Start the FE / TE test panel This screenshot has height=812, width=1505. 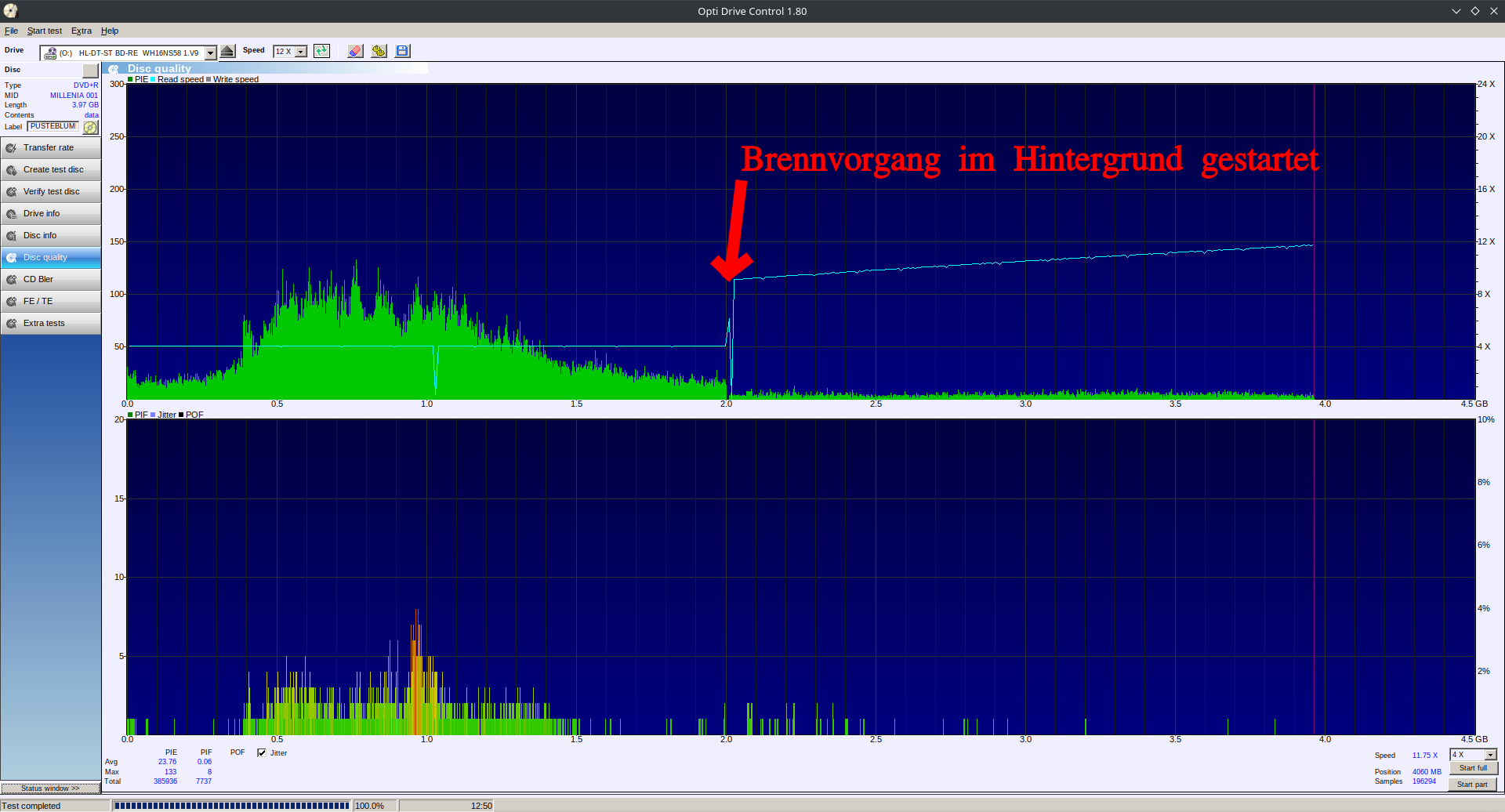click(50, 301)
